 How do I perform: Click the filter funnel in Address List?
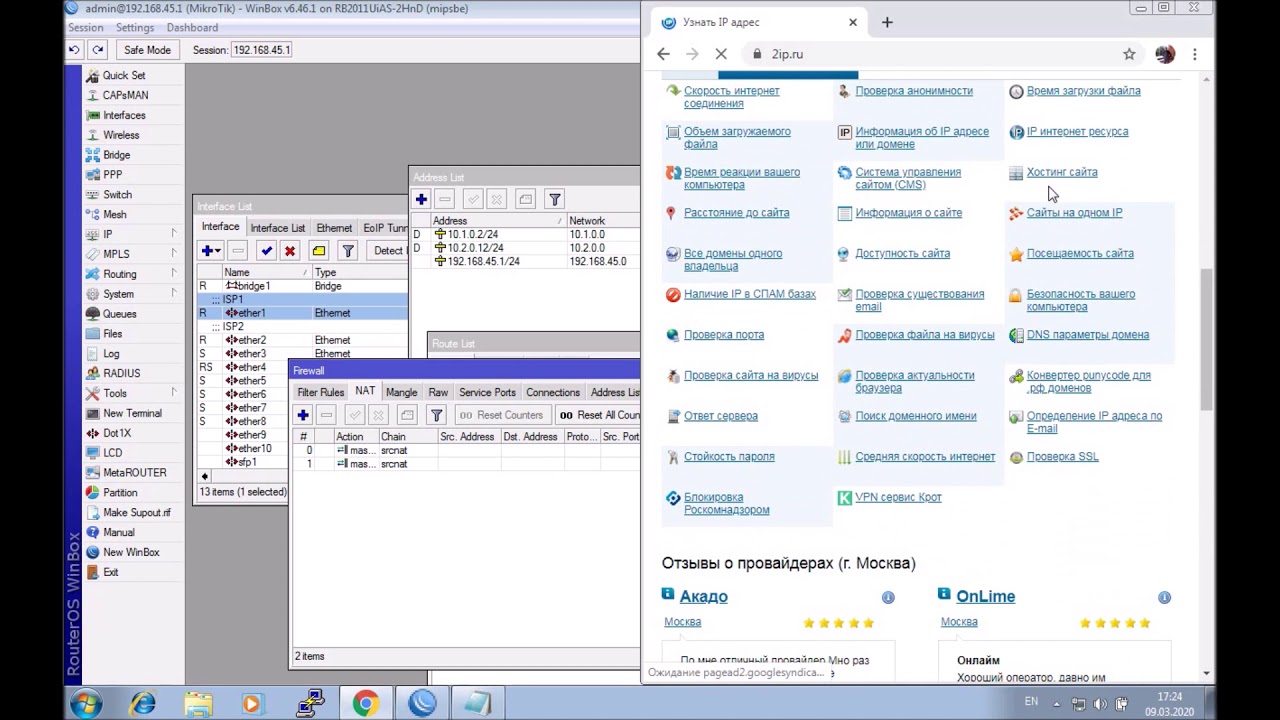[555, 199]
